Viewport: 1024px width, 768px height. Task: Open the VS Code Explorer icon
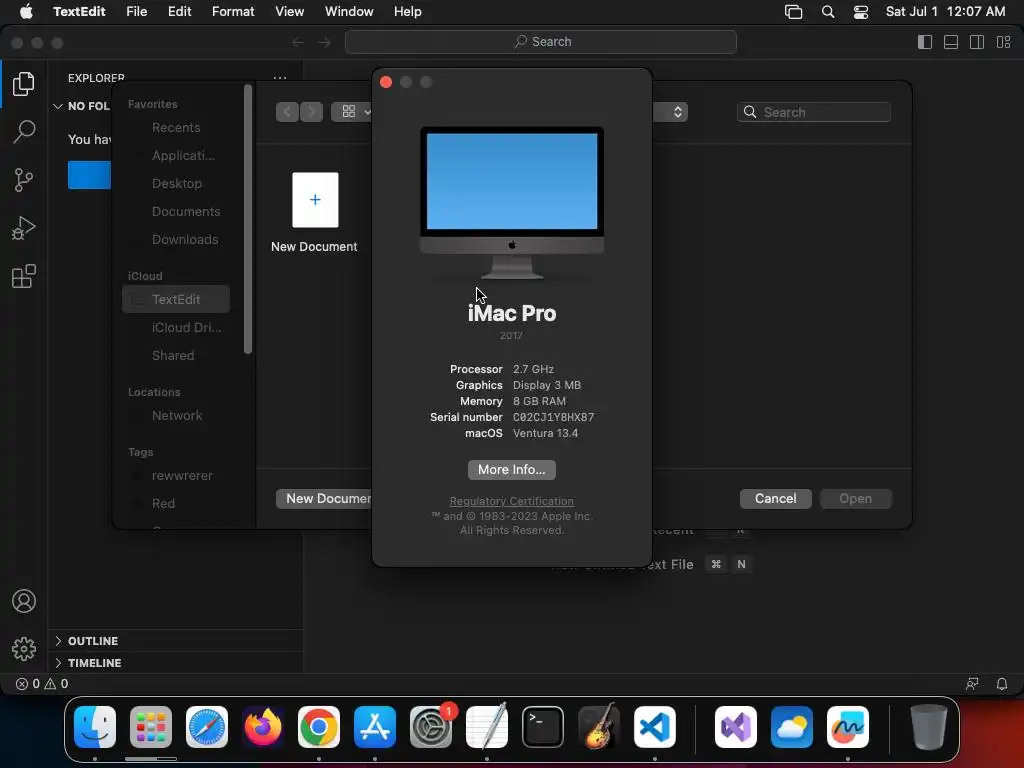point(24,84)
